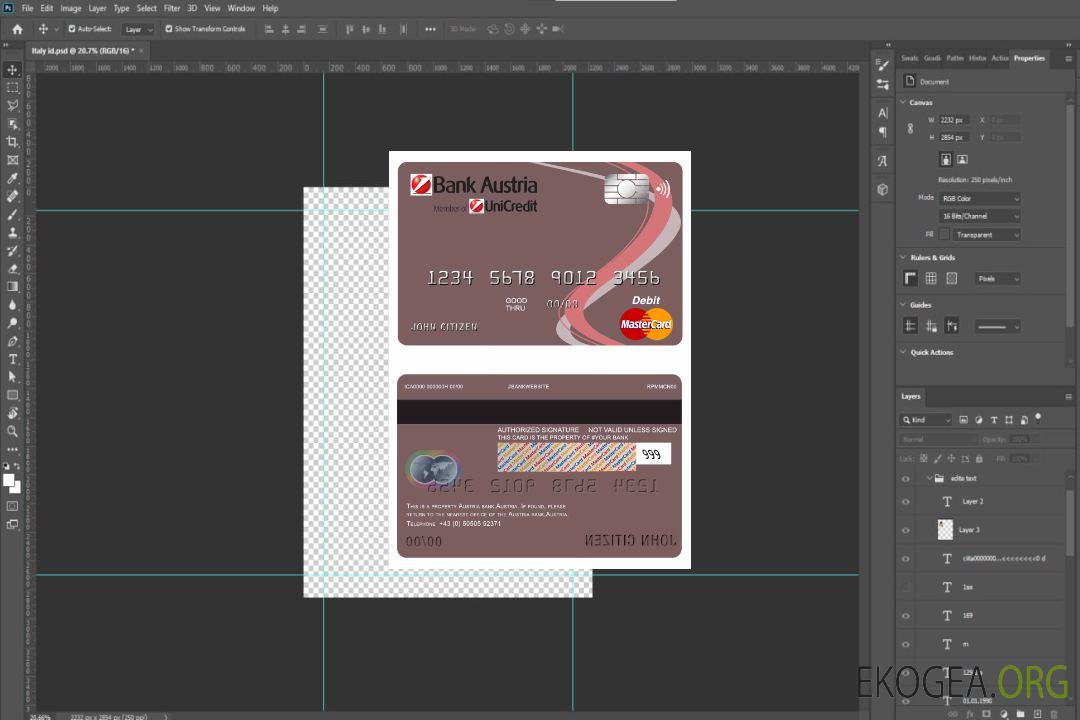Select the Eyedropper tool
This screenshot has width=1080, height=720.
point(12,178)
